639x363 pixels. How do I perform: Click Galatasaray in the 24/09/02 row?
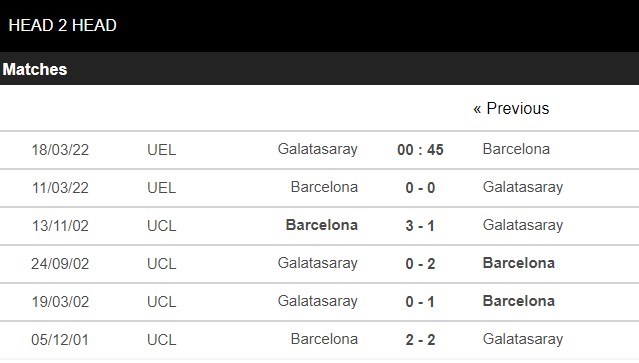(x=317, y=263)
